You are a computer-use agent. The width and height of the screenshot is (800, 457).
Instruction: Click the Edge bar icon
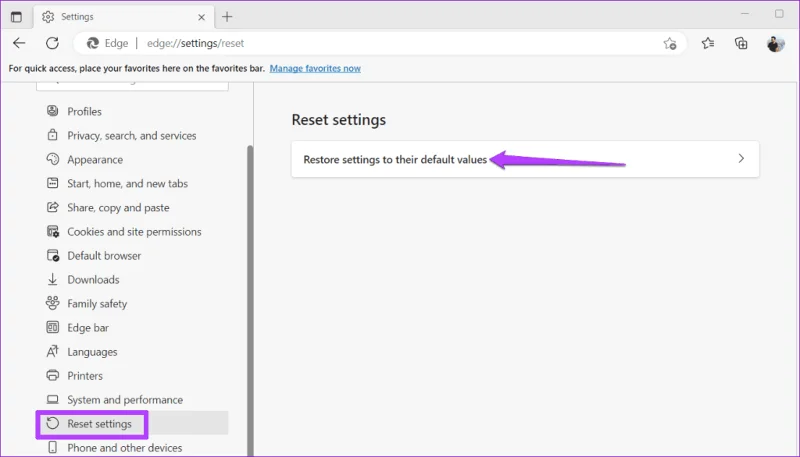[x=53, y=327]
